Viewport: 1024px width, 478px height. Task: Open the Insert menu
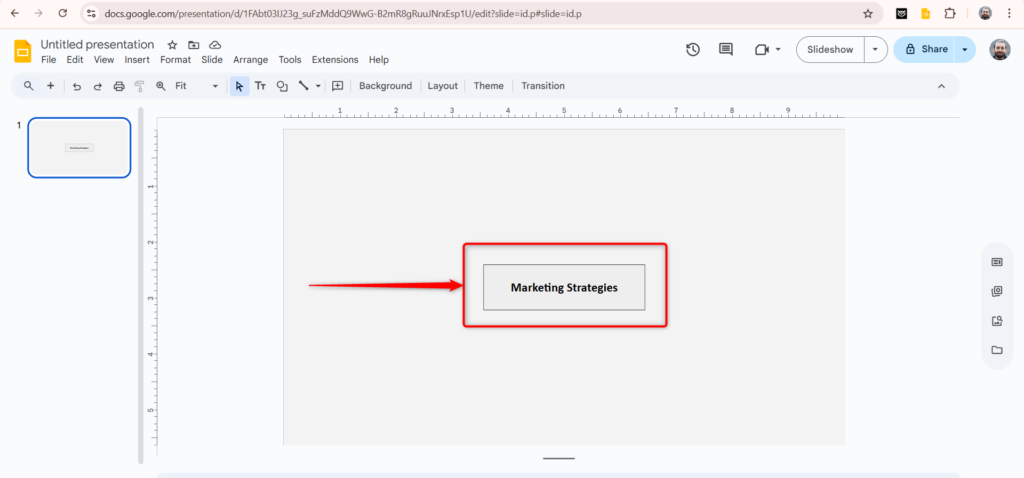click(x=137, y=60)
